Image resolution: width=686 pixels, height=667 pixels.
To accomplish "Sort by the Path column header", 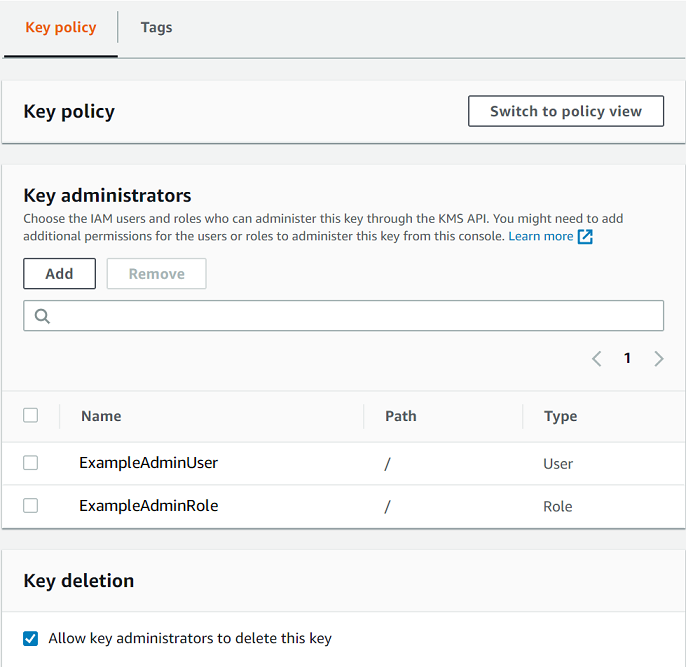I will (400, 416).
